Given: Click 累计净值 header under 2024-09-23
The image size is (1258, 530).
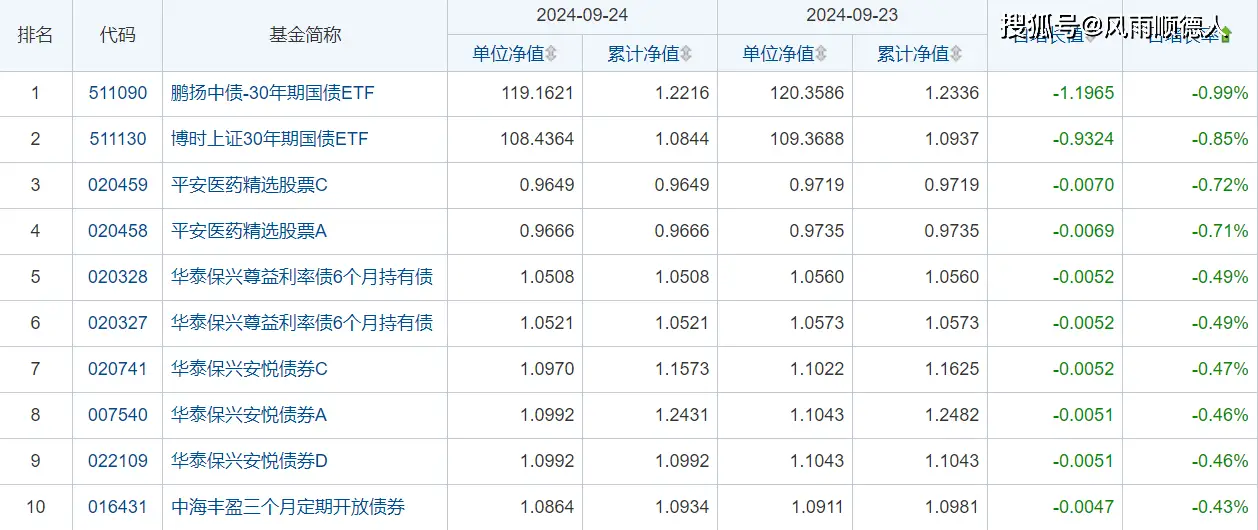Looking at the screenshot, I should click(x=913, y=53).
